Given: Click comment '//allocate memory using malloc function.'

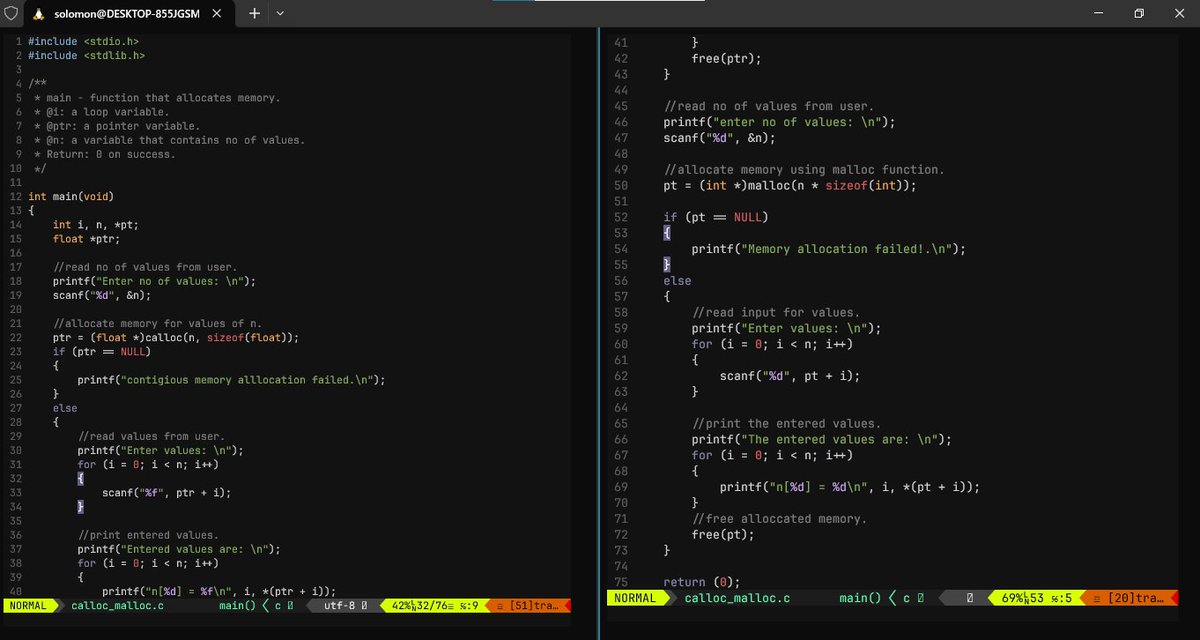Looking at the screenshot, I should click(804, 170).
